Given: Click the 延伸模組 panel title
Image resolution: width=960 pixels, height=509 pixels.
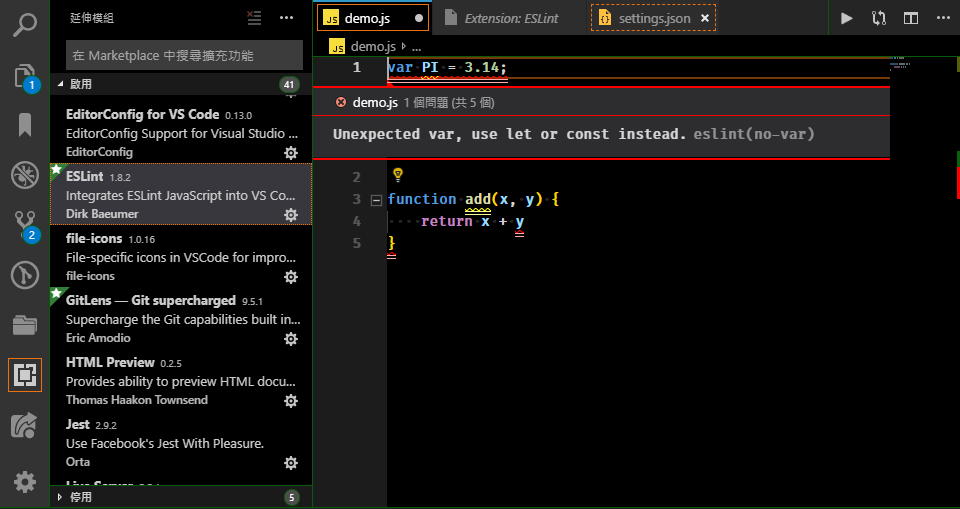Looking at the screenshot, I should pyautogui.click(x=92, y=18).
